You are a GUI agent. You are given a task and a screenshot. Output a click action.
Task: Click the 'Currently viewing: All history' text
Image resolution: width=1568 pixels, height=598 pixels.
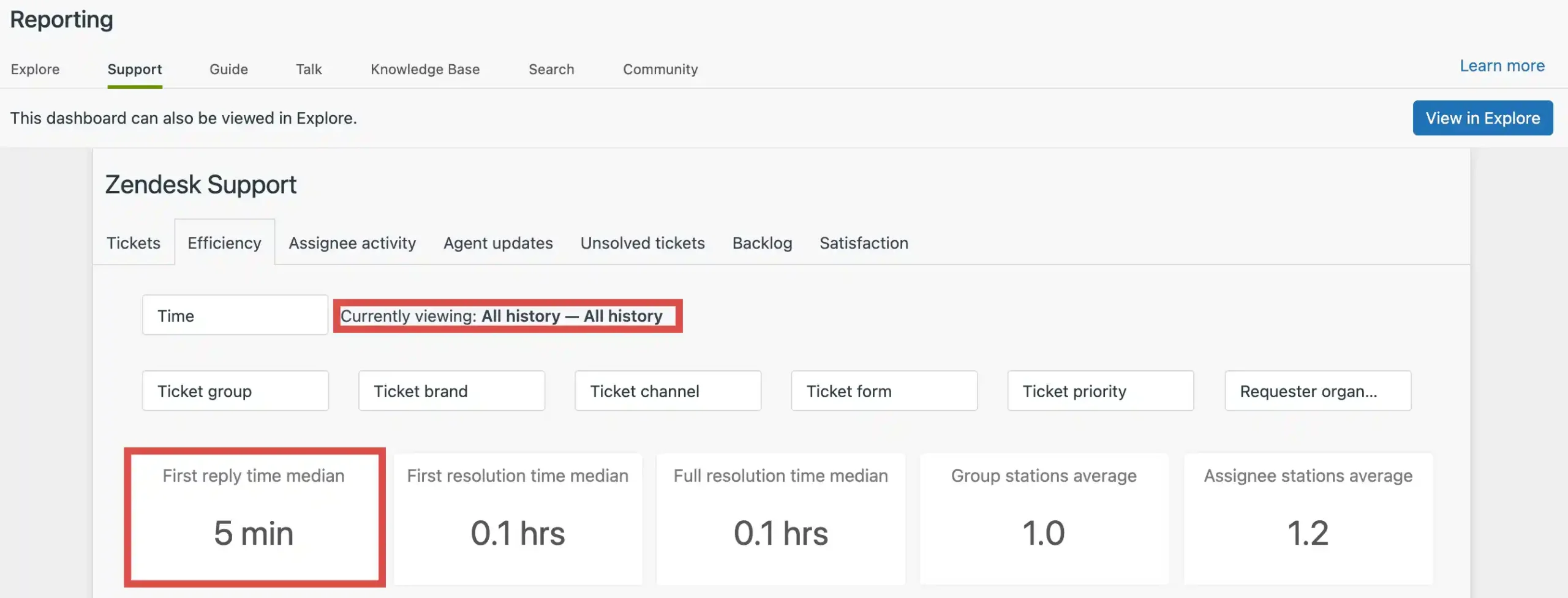pos(501,316)
